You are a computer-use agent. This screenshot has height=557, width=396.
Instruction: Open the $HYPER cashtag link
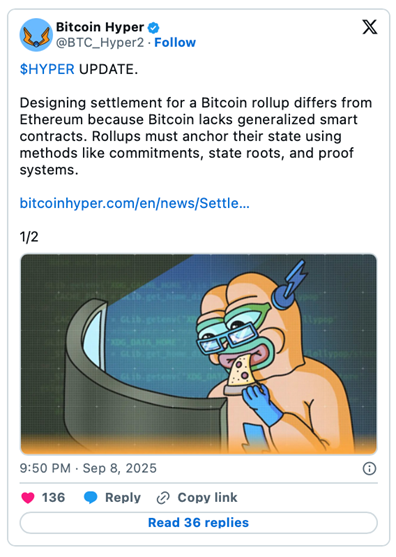pyautogui.click(x=47, y=69)
